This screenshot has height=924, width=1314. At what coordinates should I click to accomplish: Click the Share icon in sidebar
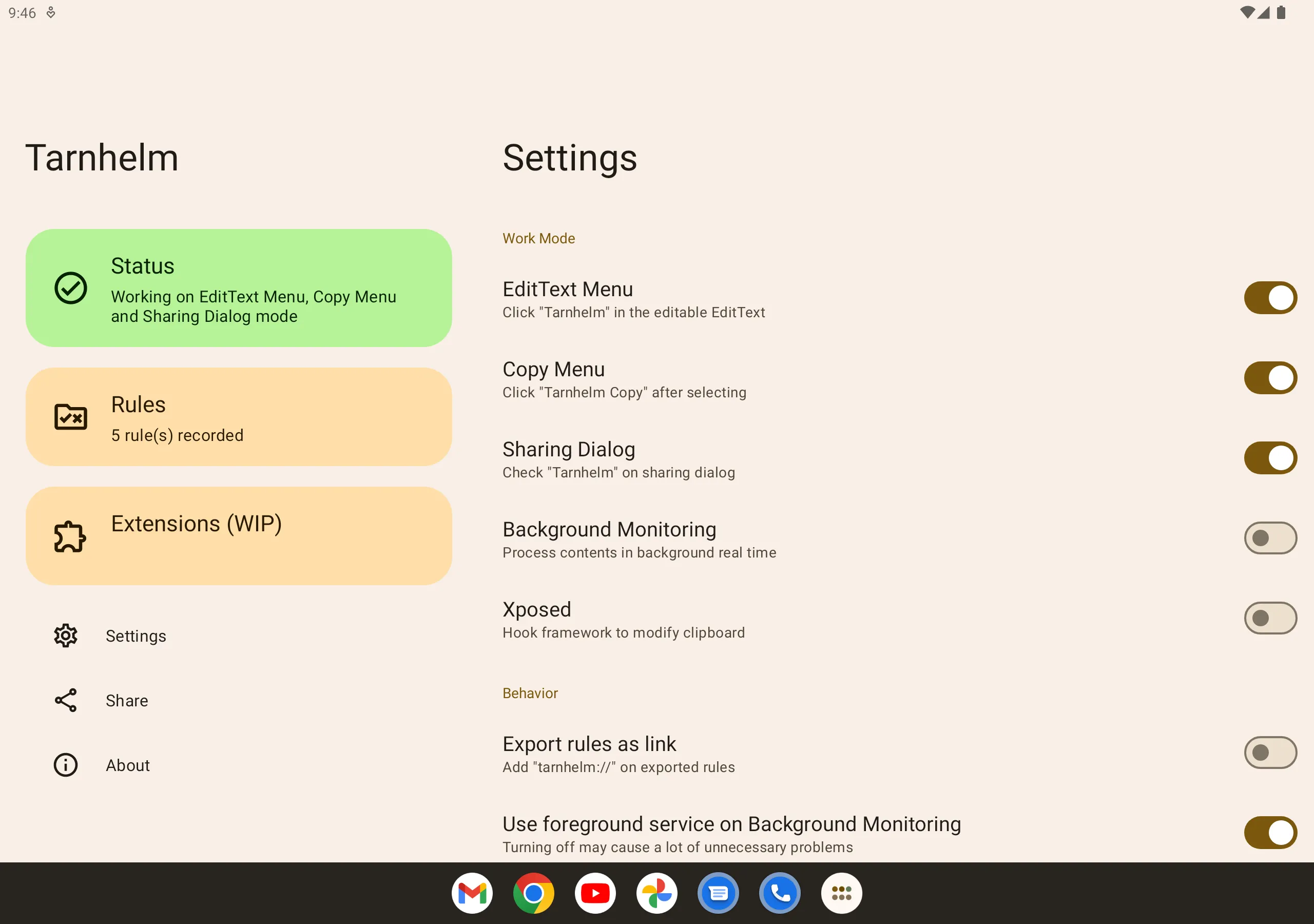(66, 700)
